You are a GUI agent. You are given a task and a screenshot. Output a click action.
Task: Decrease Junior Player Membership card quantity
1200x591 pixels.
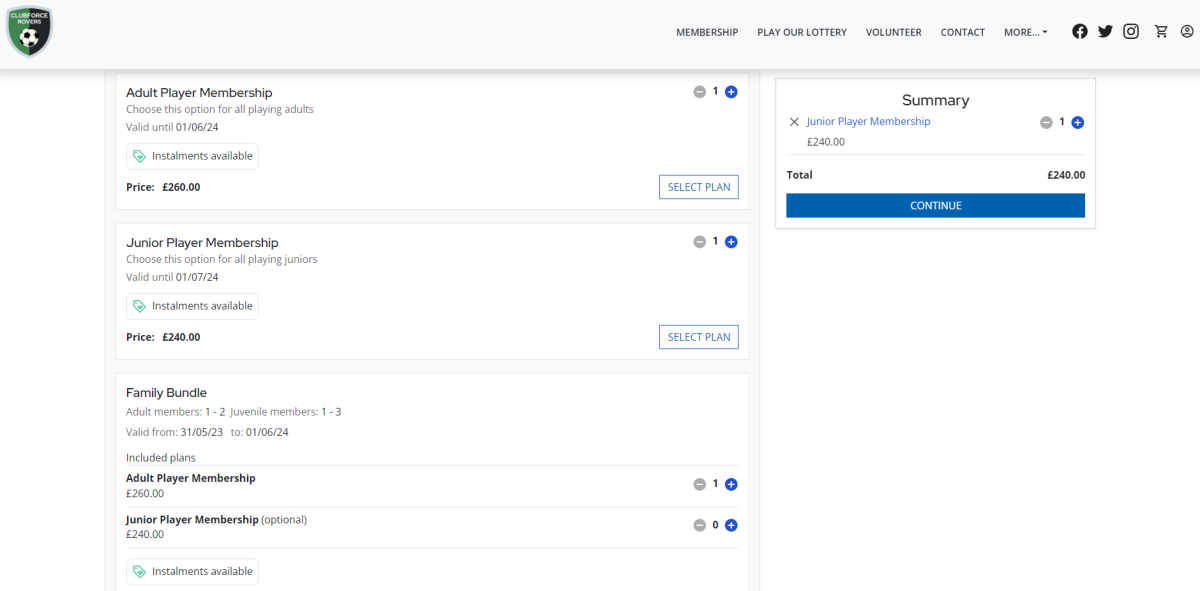(x=699, y=242)
